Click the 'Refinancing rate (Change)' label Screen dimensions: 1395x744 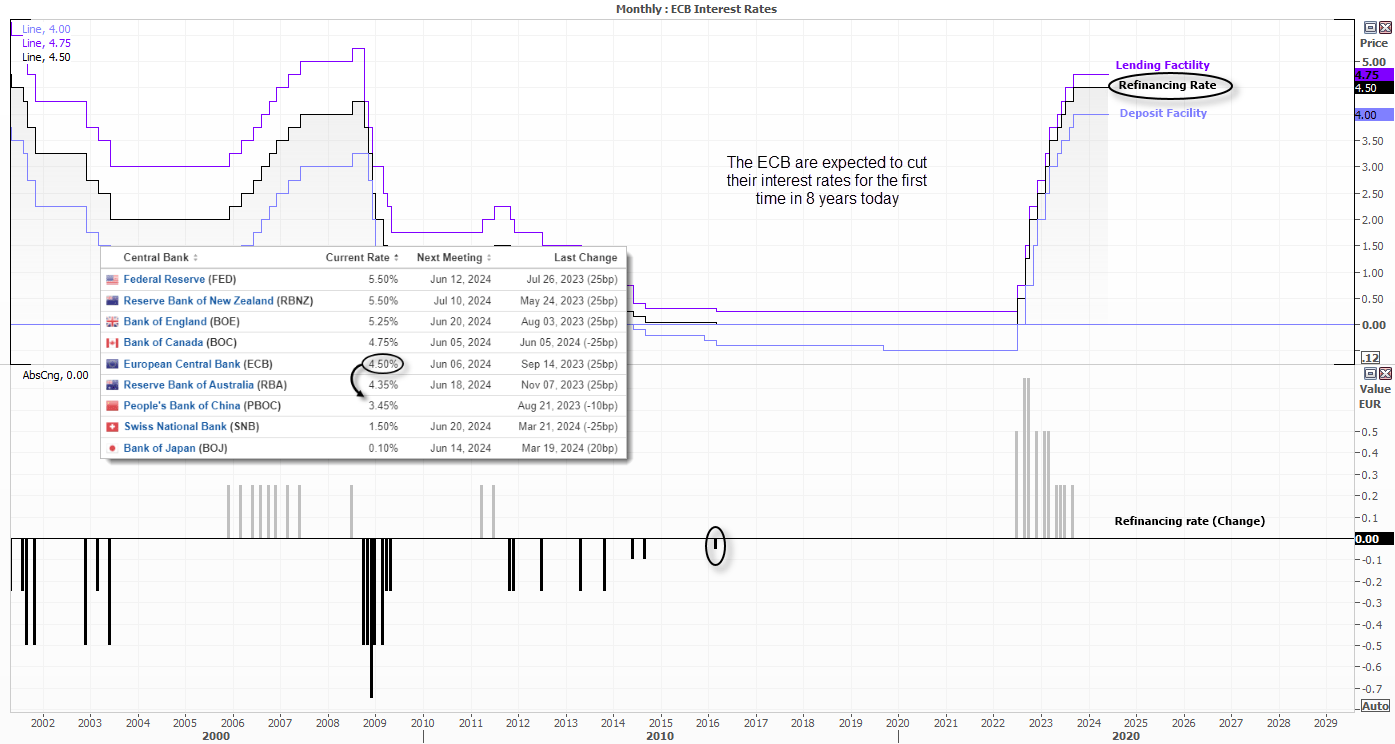[1190, 521]
